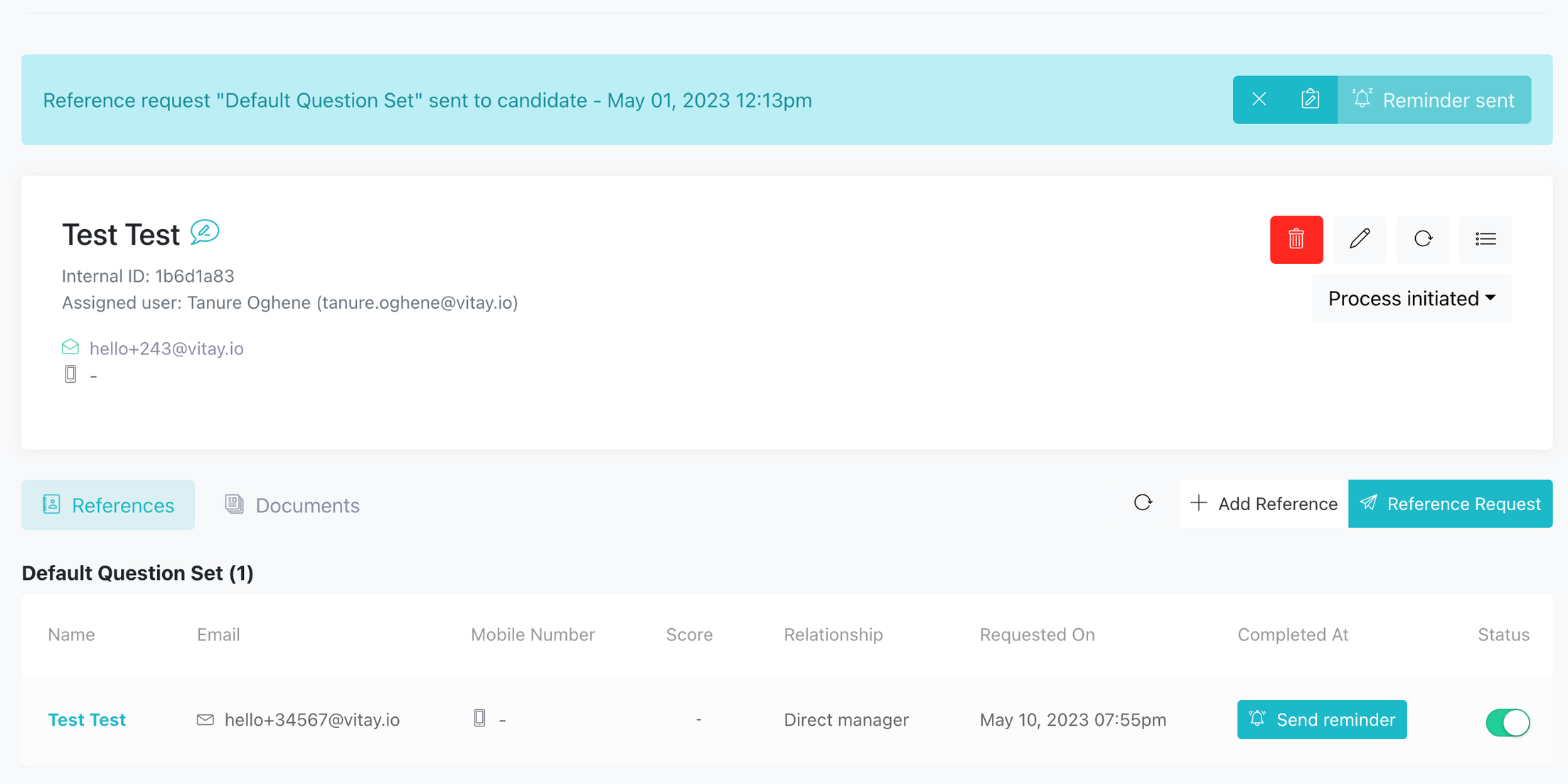Click the green envelope icon by candidate email

click(x=70, y=347)
